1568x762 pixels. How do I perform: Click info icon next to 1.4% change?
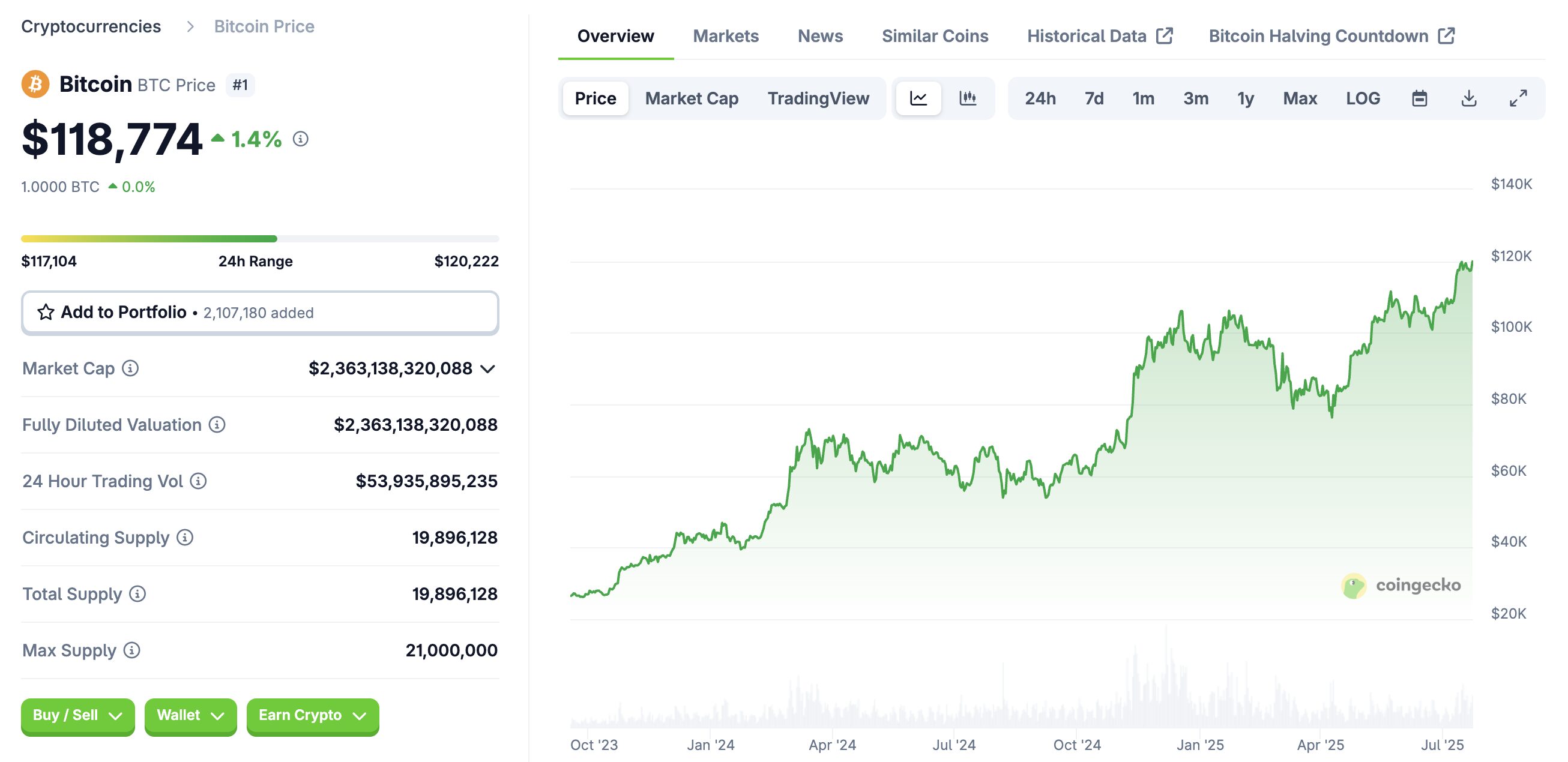[x=301, y=139]
